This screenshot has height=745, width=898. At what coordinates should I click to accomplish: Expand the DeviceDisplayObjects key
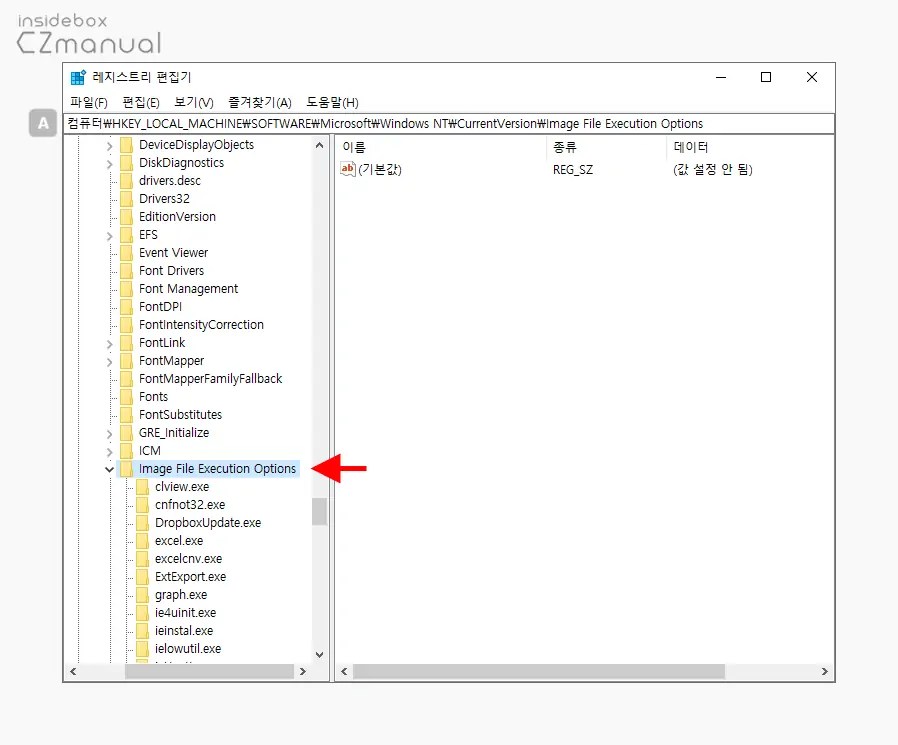[x=109, y=146]
